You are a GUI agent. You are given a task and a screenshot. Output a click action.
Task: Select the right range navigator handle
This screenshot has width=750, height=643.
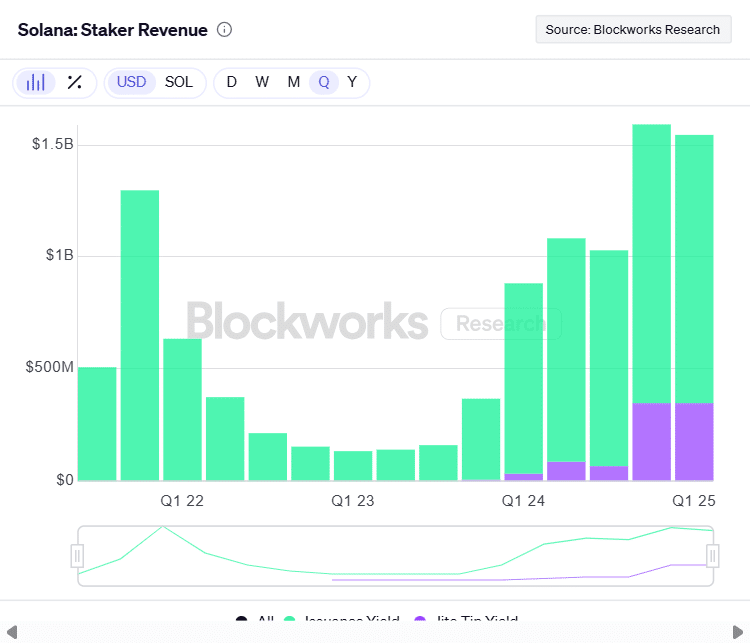[713, 555]
